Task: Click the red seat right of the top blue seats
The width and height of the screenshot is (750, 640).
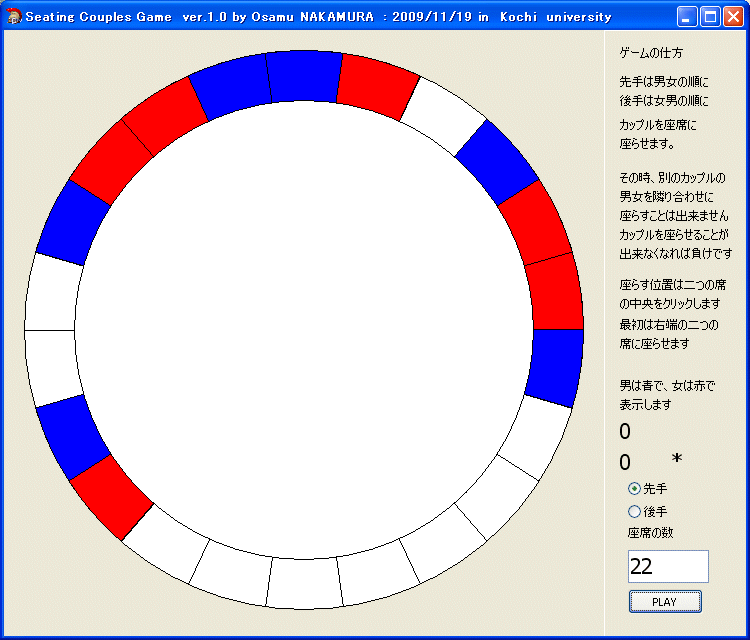Action: pyautogui.click(x=376, y=85)
